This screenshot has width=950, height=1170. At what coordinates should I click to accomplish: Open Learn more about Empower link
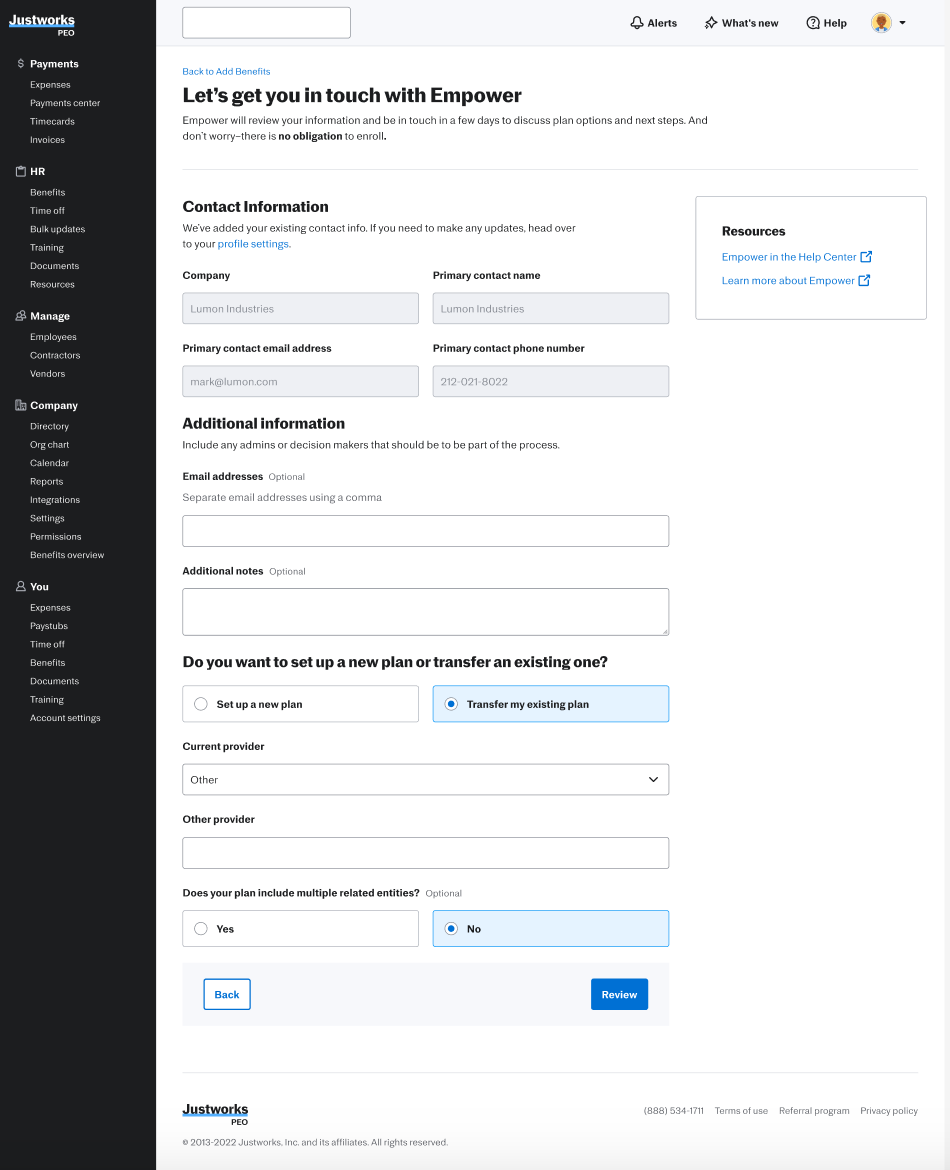[788, 281]
